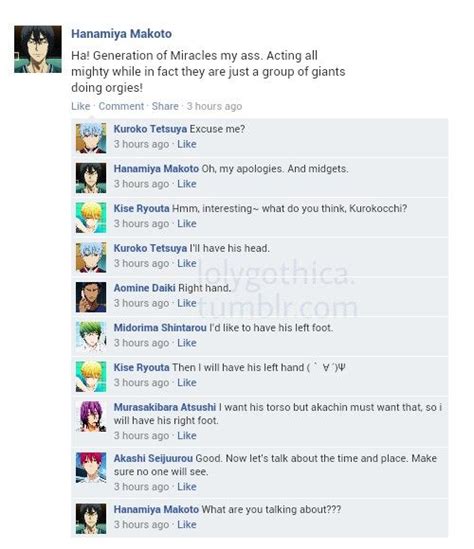Image resolution: width=474 pixels, height=549 pixels.
Task: Click Kuroko Tetsuya's avatar on 'Excuse me?' comment
Action: tap(91, 138)
